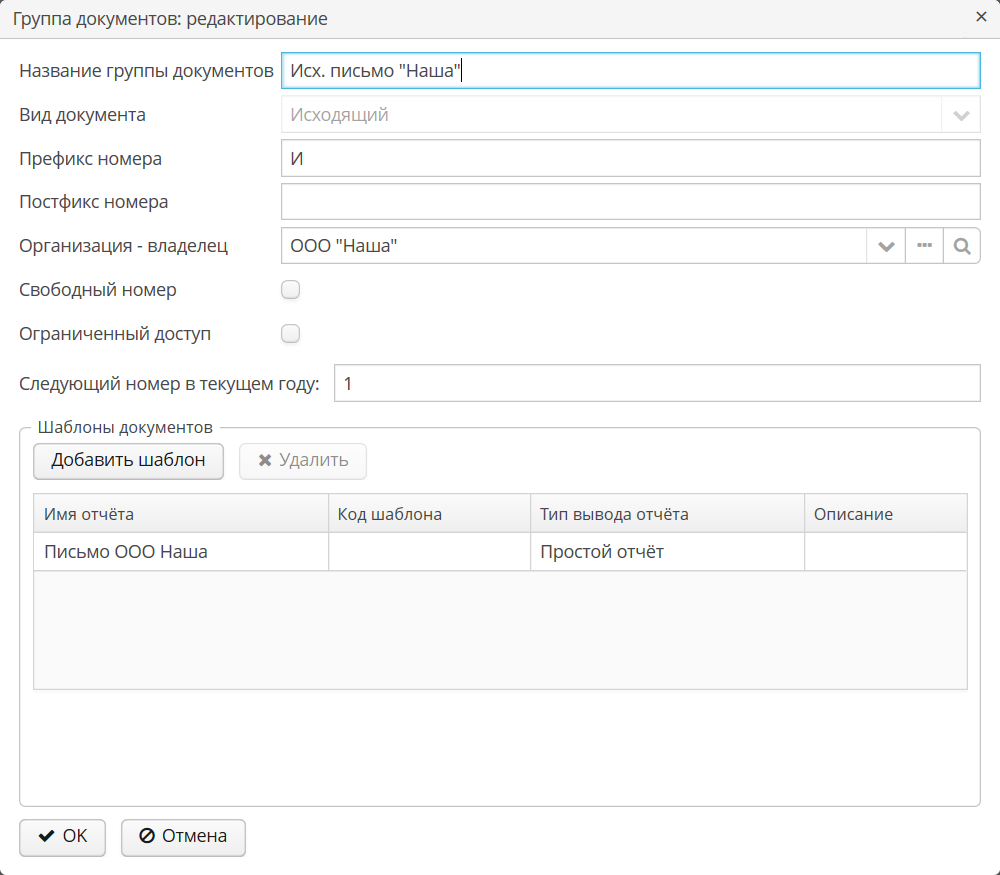This screenshot has height=875, width=1000.
Task: Open the 'Вид документа' dropdown arrow
Action: [x=961, y=115]
